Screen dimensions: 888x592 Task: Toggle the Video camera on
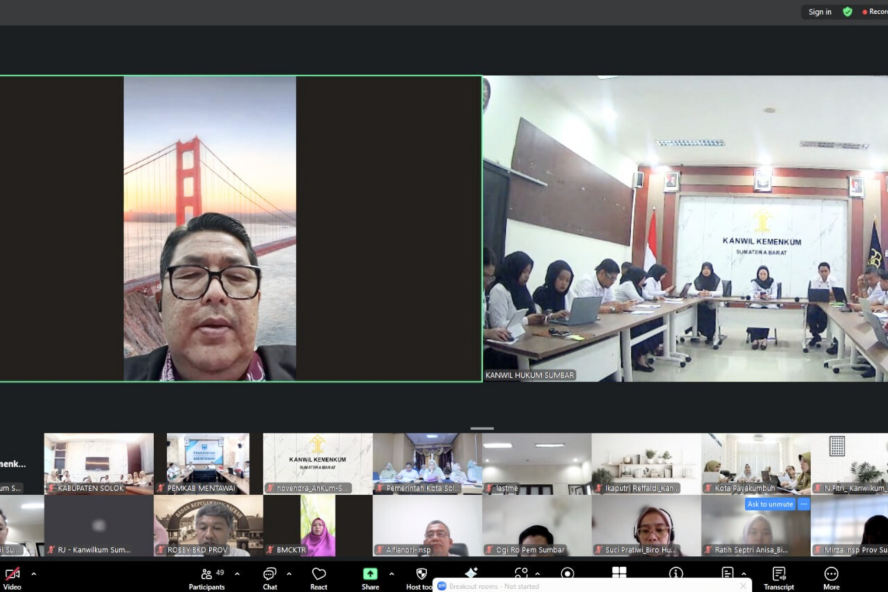click(12, 575)
